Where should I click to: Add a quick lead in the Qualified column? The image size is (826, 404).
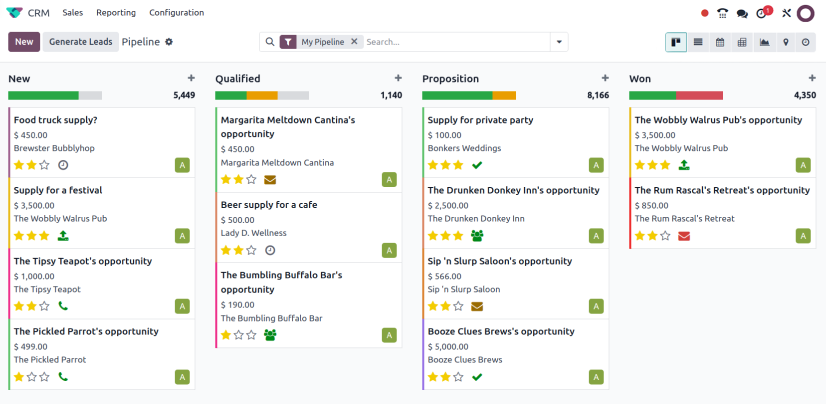pos(398,78)
